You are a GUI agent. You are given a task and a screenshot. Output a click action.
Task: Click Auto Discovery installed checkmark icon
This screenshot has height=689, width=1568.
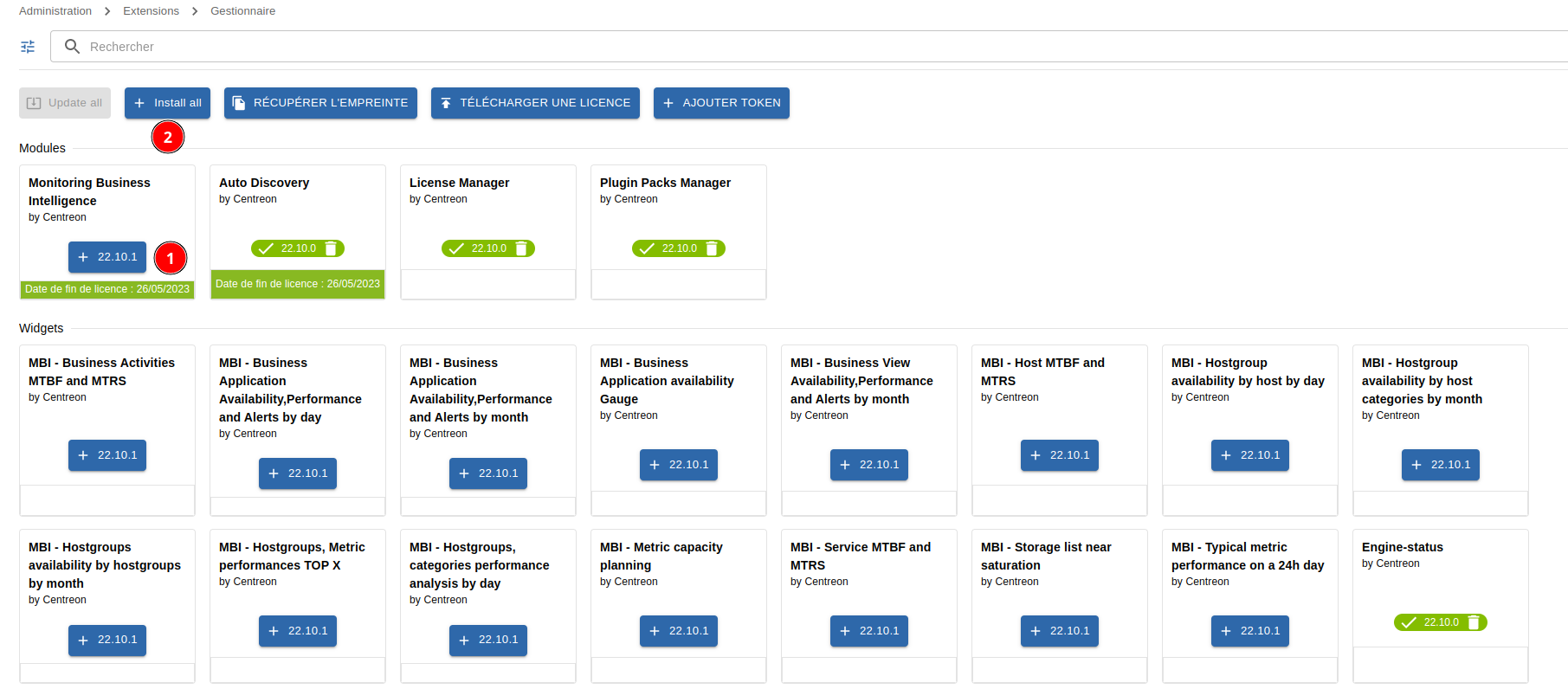(x=266, y=248)
